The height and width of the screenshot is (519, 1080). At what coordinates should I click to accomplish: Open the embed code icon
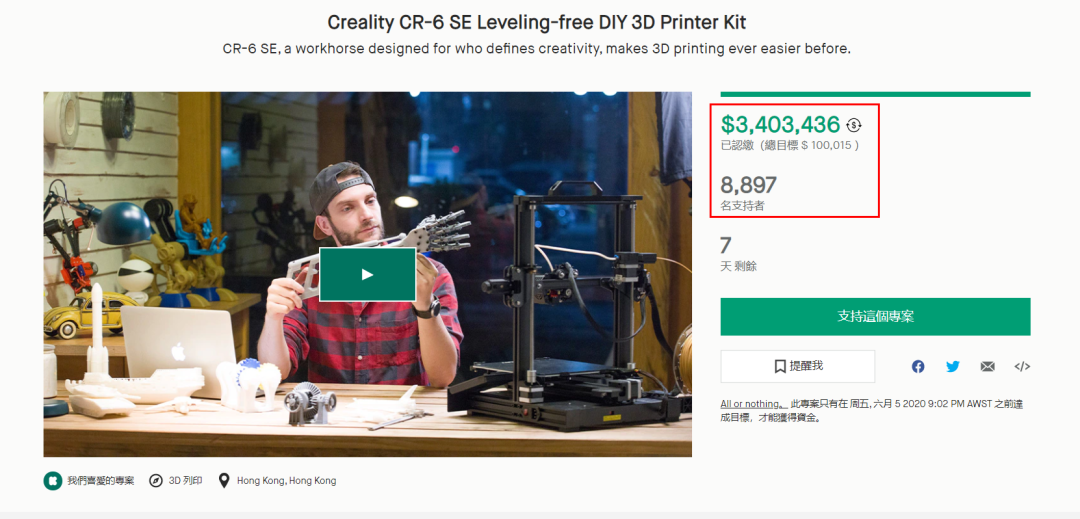pyautogui.click(x=1022, y=367)
